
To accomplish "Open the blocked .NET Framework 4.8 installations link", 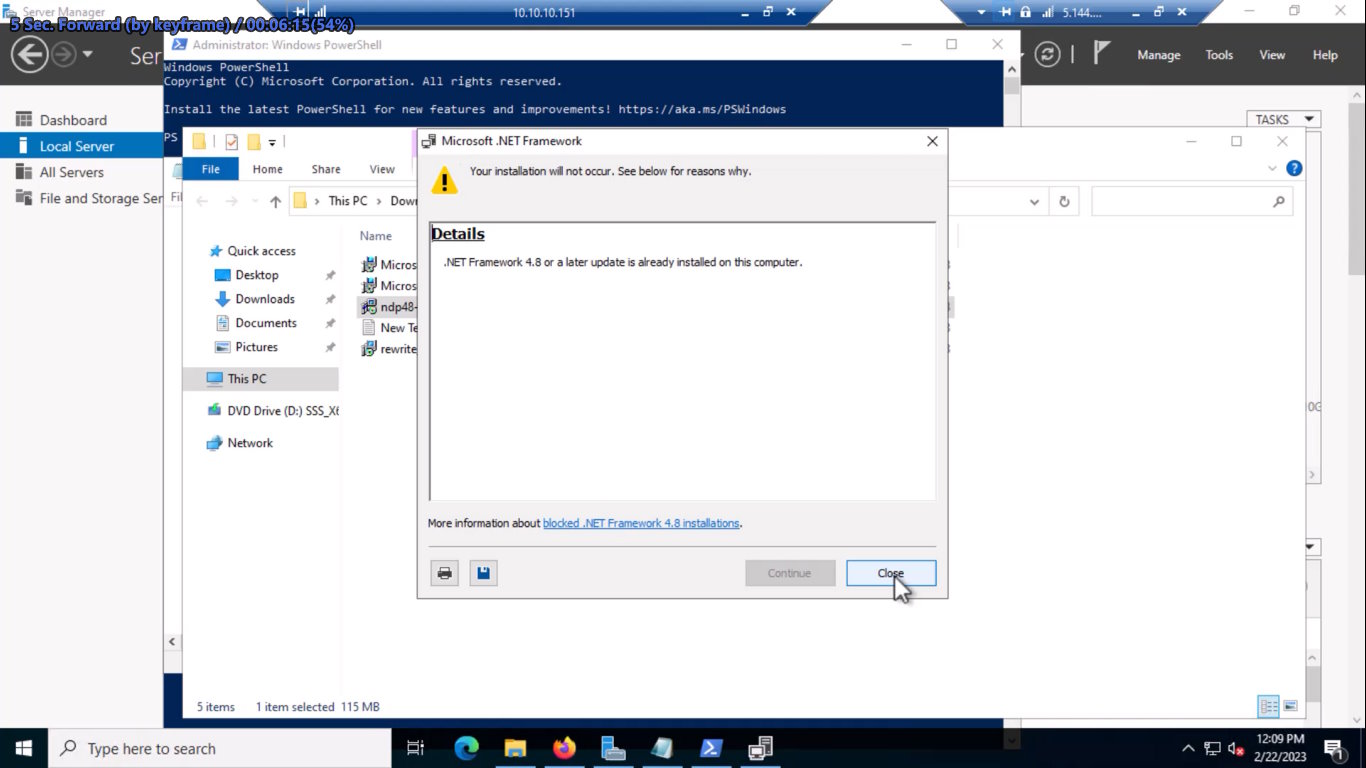I will [641, 523].
